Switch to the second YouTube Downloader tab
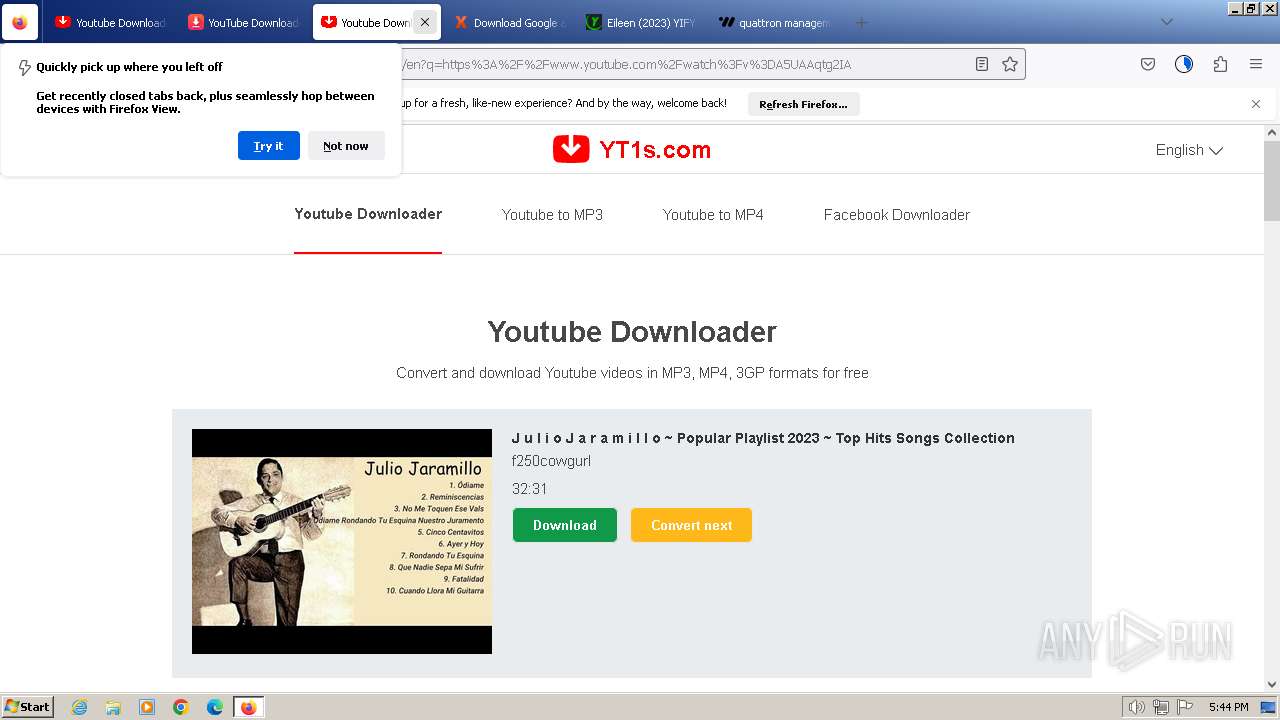Image resolution: width=1280 pixels, height=720 pixels. pyautogui.click(x=243, y=22)
